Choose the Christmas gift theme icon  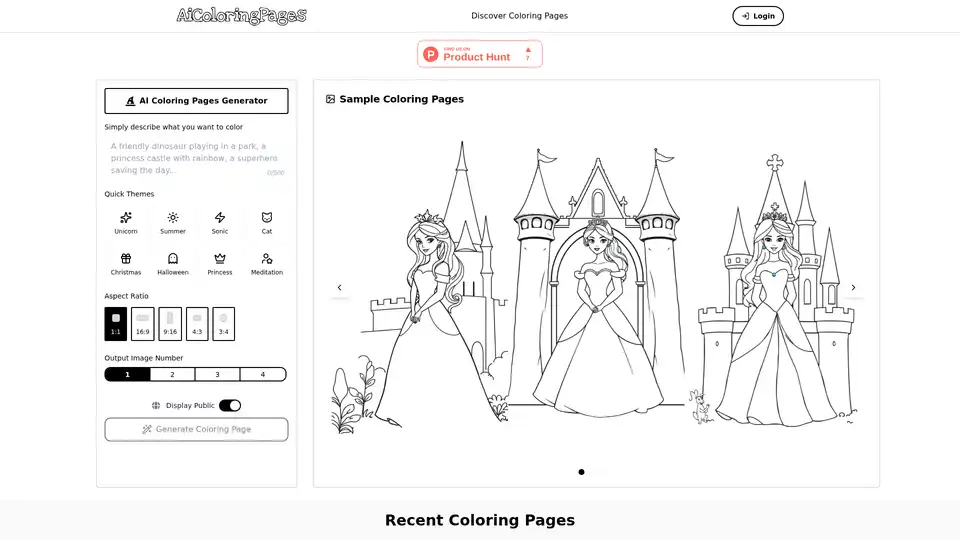pos(126,259)
